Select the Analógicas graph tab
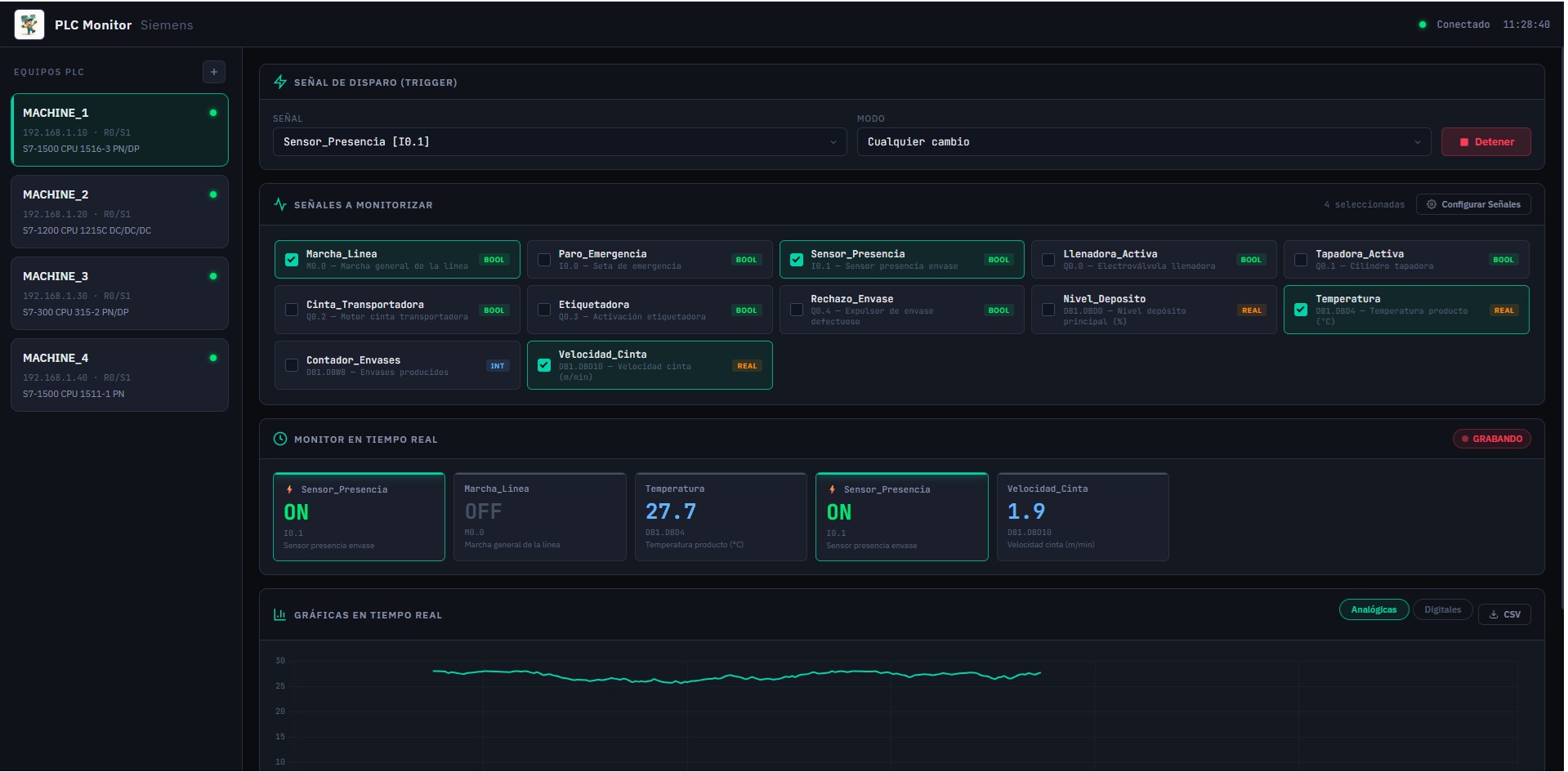 (x=1374, y=609)
